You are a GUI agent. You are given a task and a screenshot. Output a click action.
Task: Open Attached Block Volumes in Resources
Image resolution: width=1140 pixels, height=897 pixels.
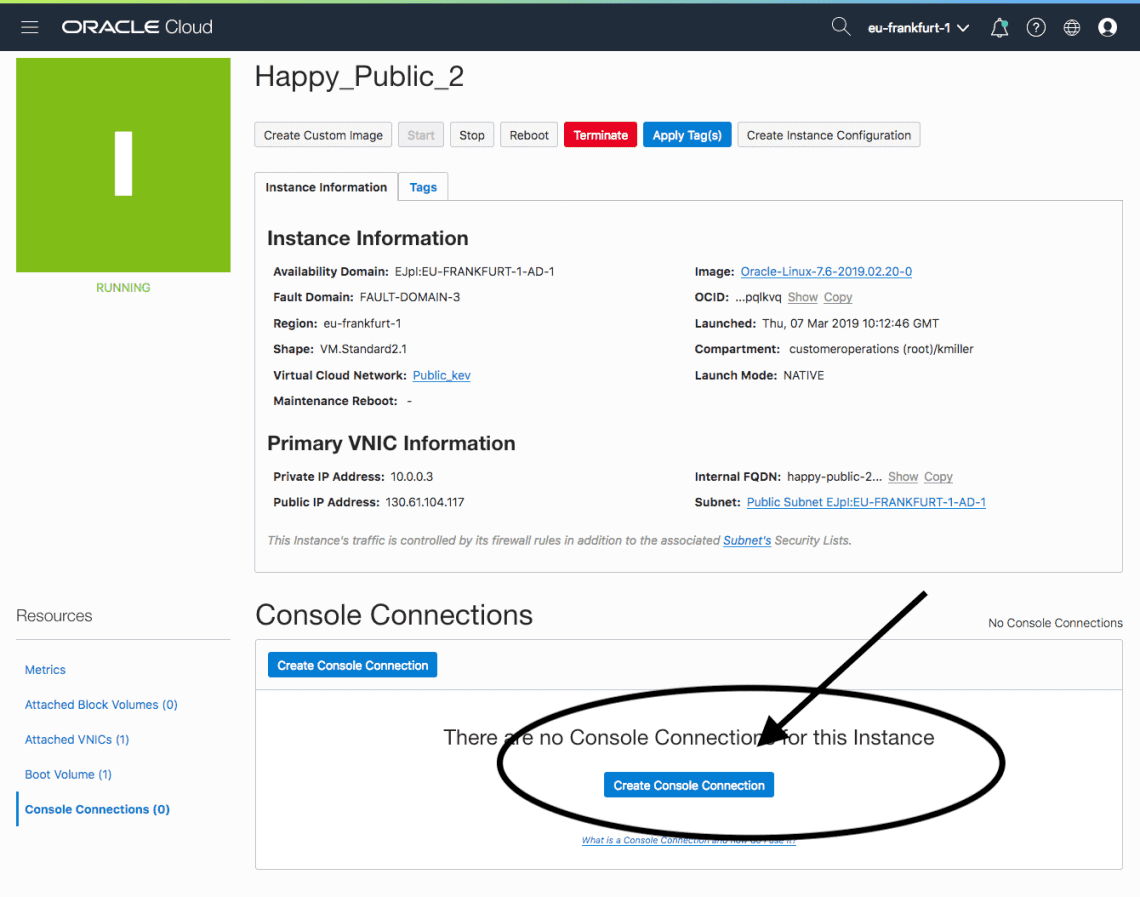click(x=101, y=705)
